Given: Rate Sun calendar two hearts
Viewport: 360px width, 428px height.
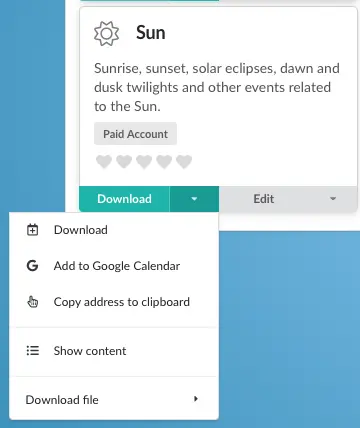Looking at the screenshot, I should [x=124, y=162].
